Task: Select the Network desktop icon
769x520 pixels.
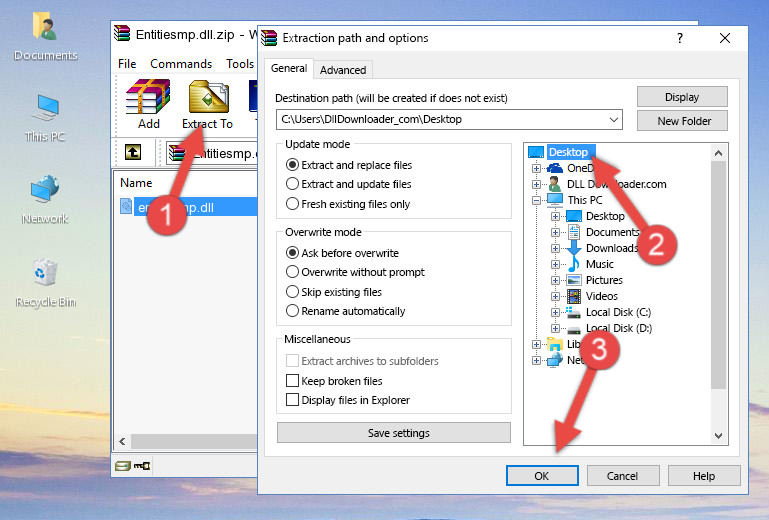Action: click(45, 199)
